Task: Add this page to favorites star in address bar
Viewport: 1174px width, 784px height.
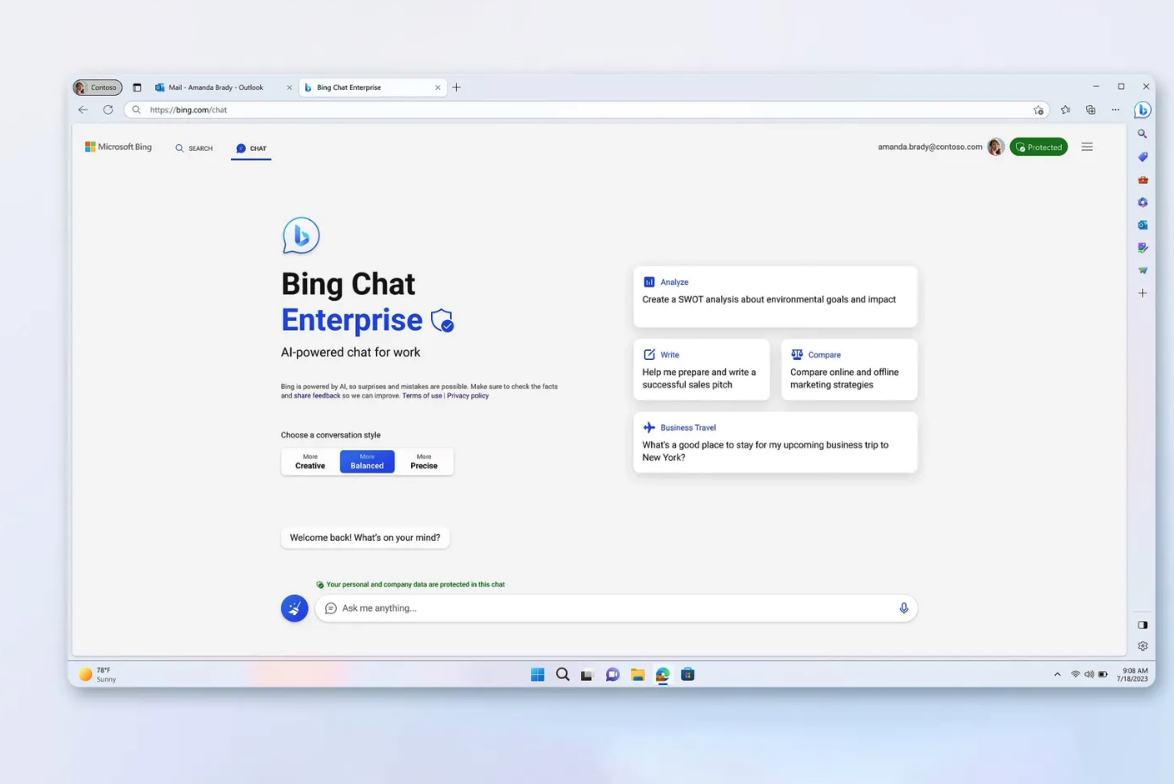Action: [x=1038, y=110]
